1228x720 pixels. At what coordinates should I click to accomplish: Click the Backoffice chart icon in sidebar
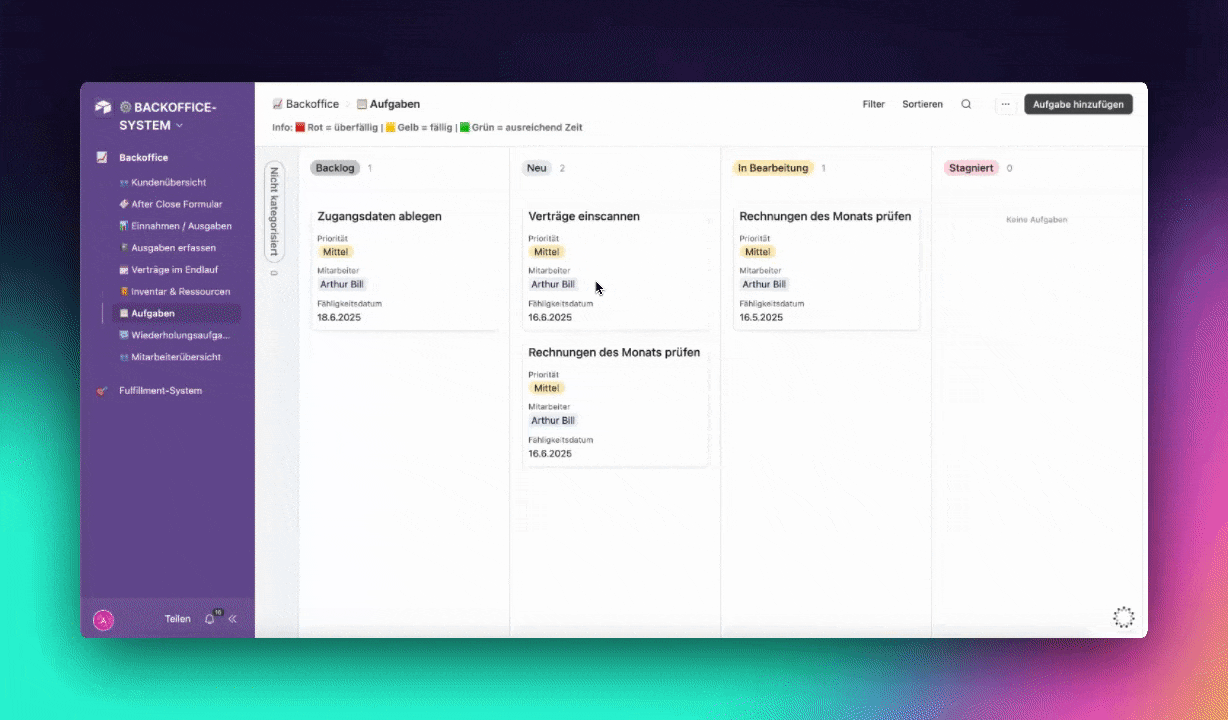coord(102,158)
